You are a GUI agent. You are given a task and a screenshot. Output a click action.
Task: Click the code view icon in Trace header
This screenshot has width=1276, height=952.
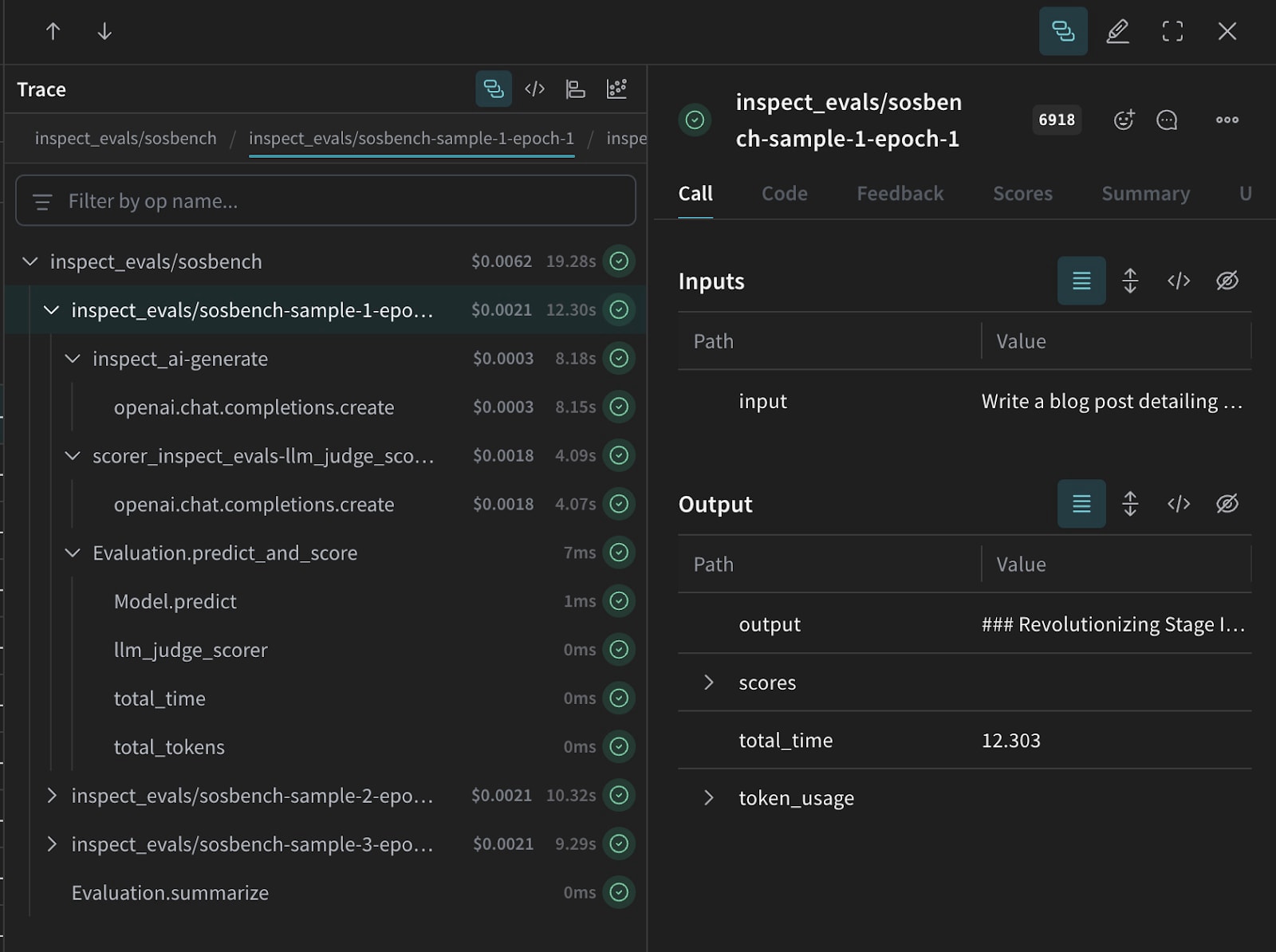point(534,89)
